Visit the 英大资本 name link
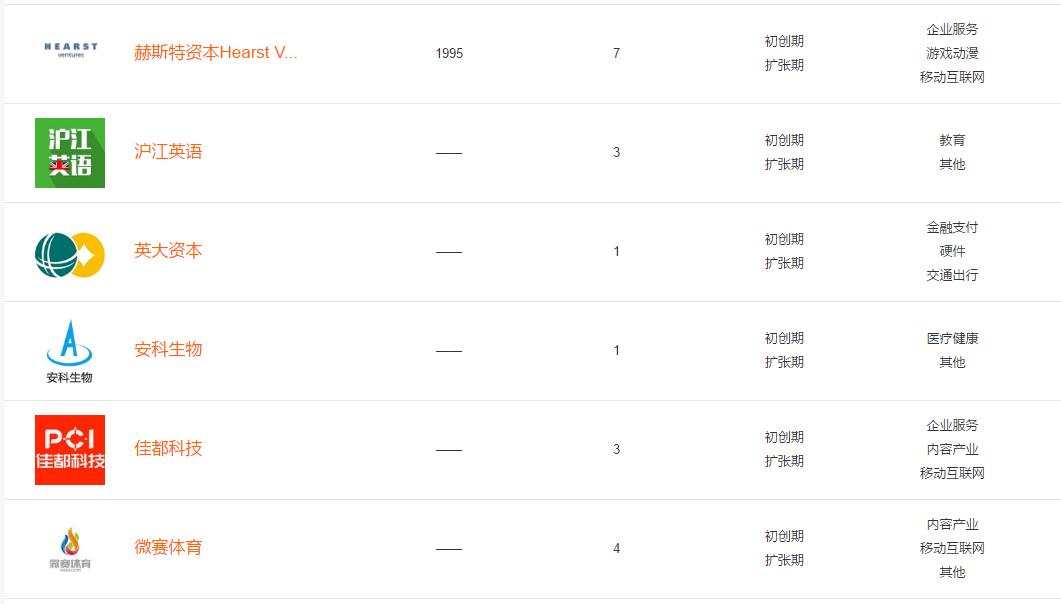The height and width of the screenshot is (604, 1061). [x=168, y=250]
